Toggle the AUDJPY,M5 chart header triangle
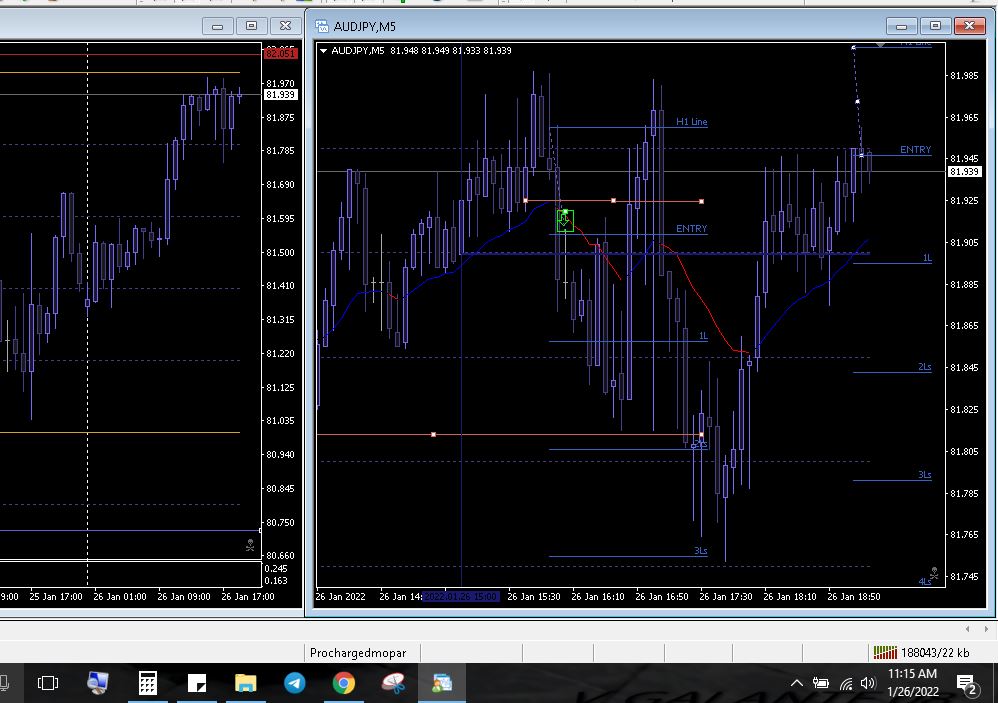The image size is (998, 703). [324, 51]
